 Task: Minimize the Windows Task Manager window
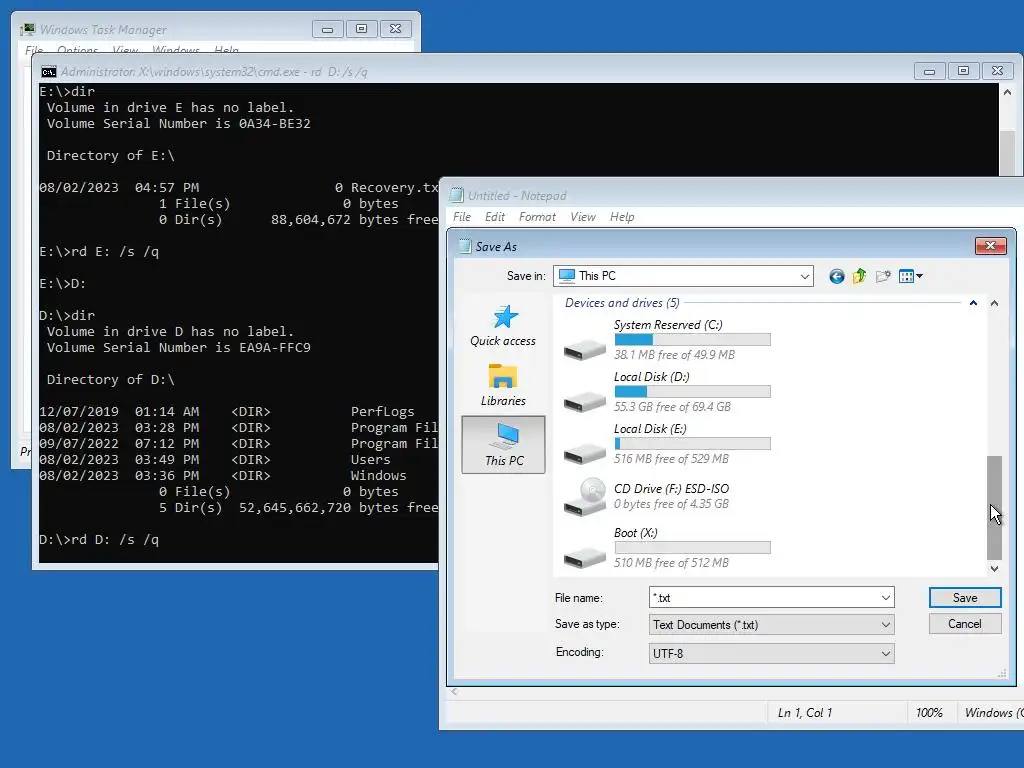328,29
